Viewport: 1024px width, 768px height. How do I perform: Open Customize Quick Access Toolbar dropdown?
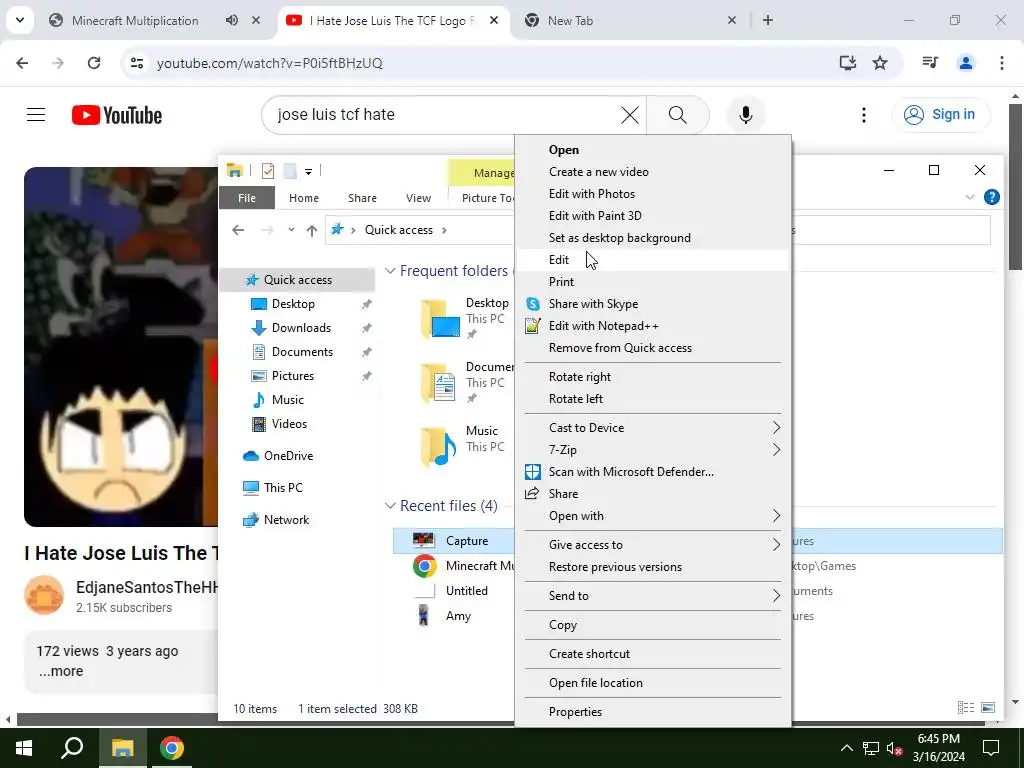[308, 171]
